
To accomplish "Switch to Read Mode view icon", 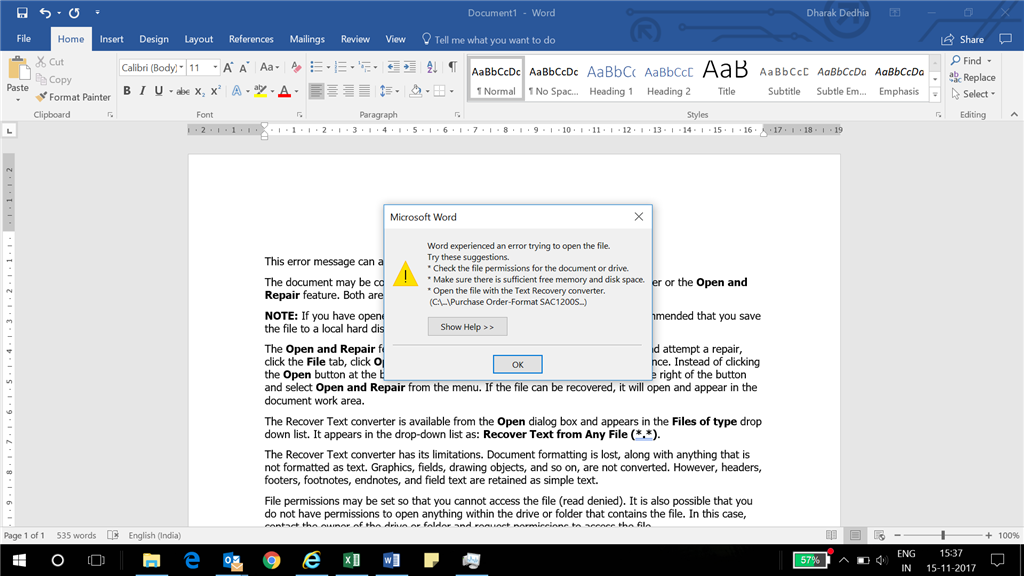I will pyautogui.click(x=831, y=536).
